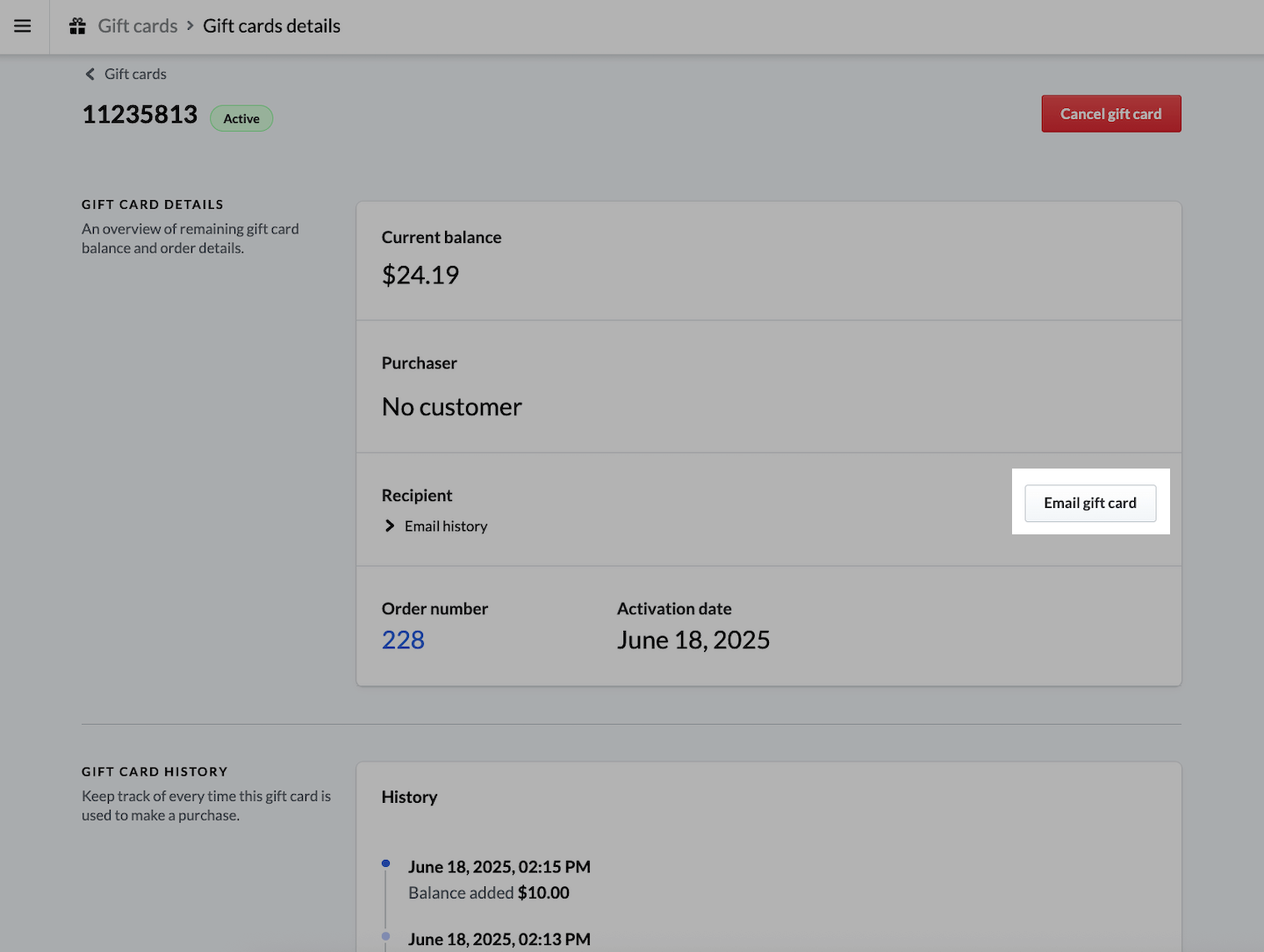Click the Active status badge
1264x952 pixels.
click(x=241, y=118)
